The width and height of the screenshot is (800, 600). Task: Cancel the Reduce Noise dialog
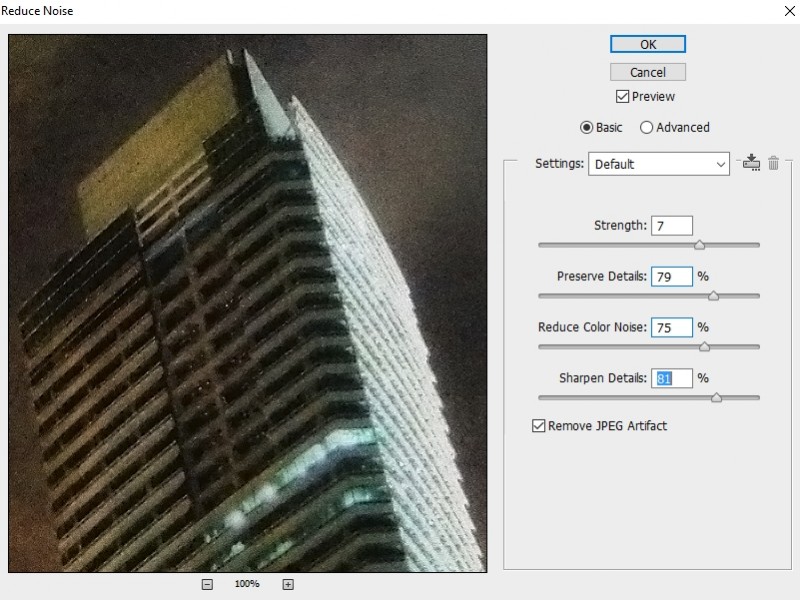pyautogui.click(x=647, y=71)
